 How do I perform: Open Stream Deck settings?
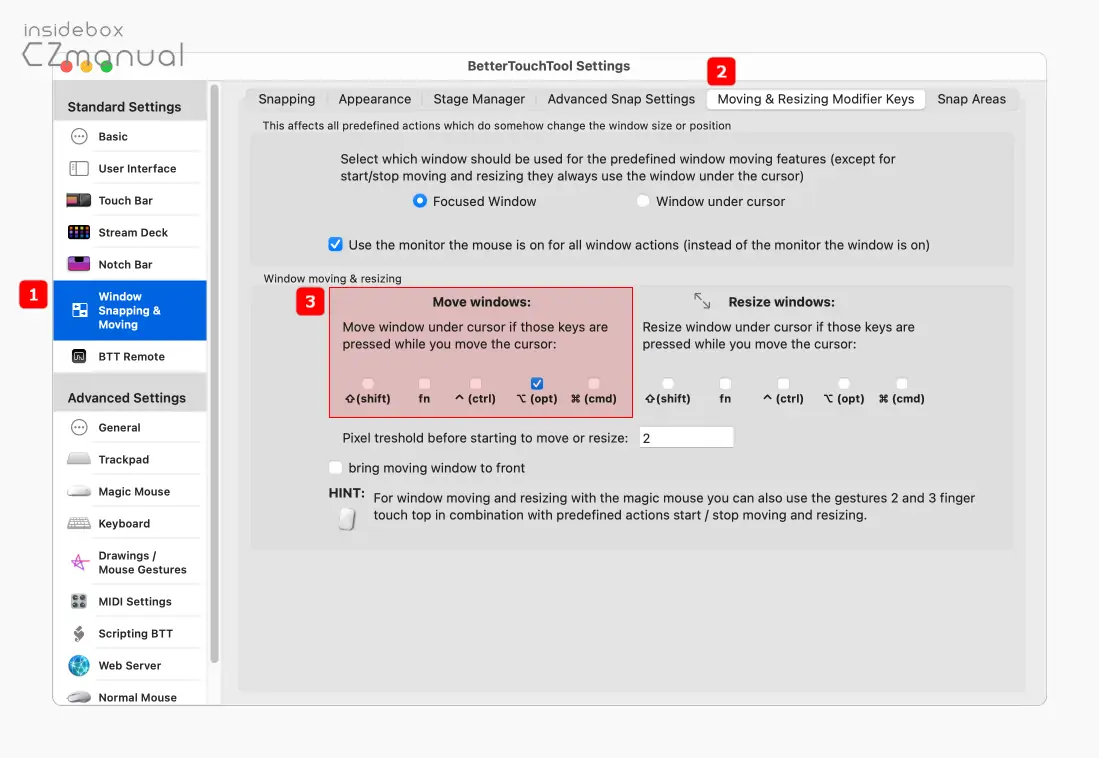tap(130, 232)
